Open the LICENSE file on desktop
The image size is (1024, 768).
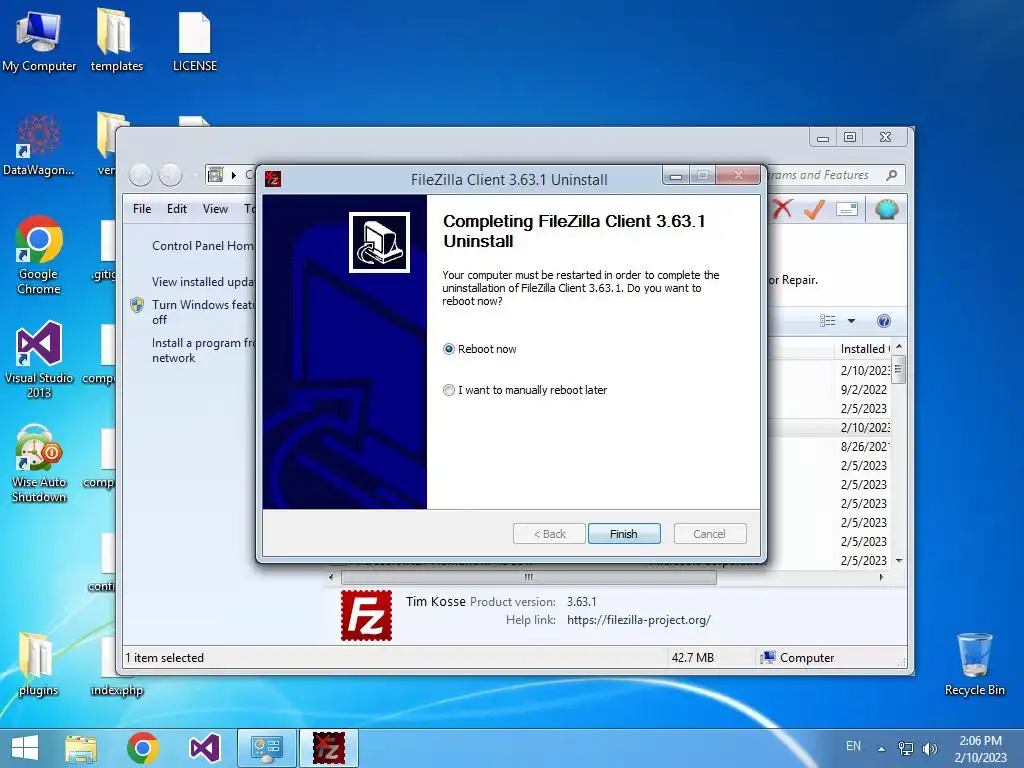point(195,40)
